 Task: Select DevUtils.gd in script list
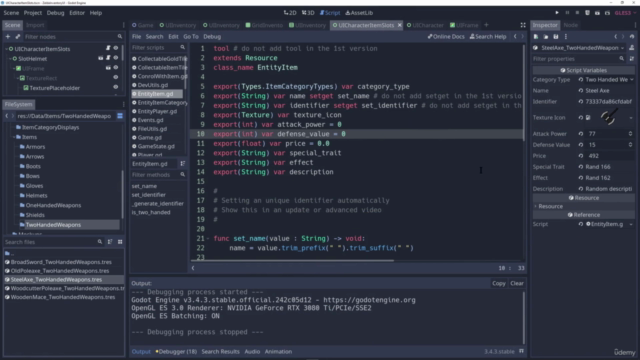coord(153,85)
